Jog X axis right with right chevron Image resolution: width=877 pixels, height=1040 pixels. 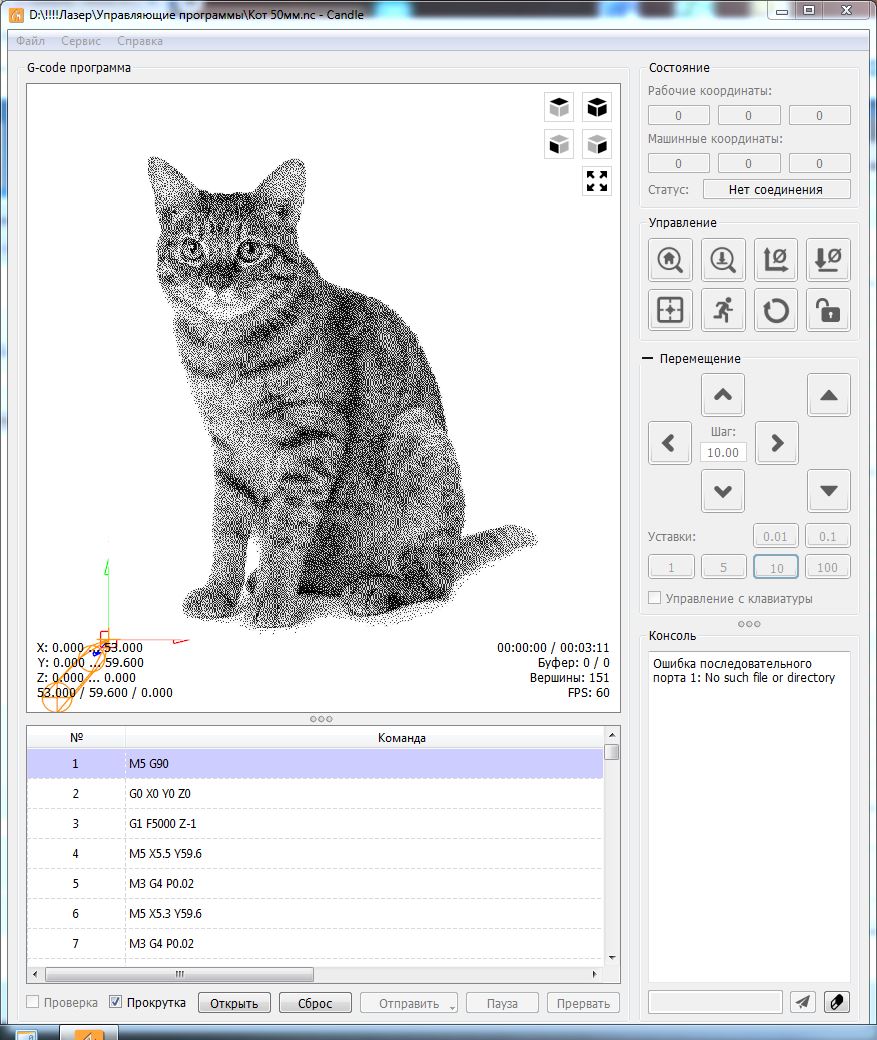point(777,443)
